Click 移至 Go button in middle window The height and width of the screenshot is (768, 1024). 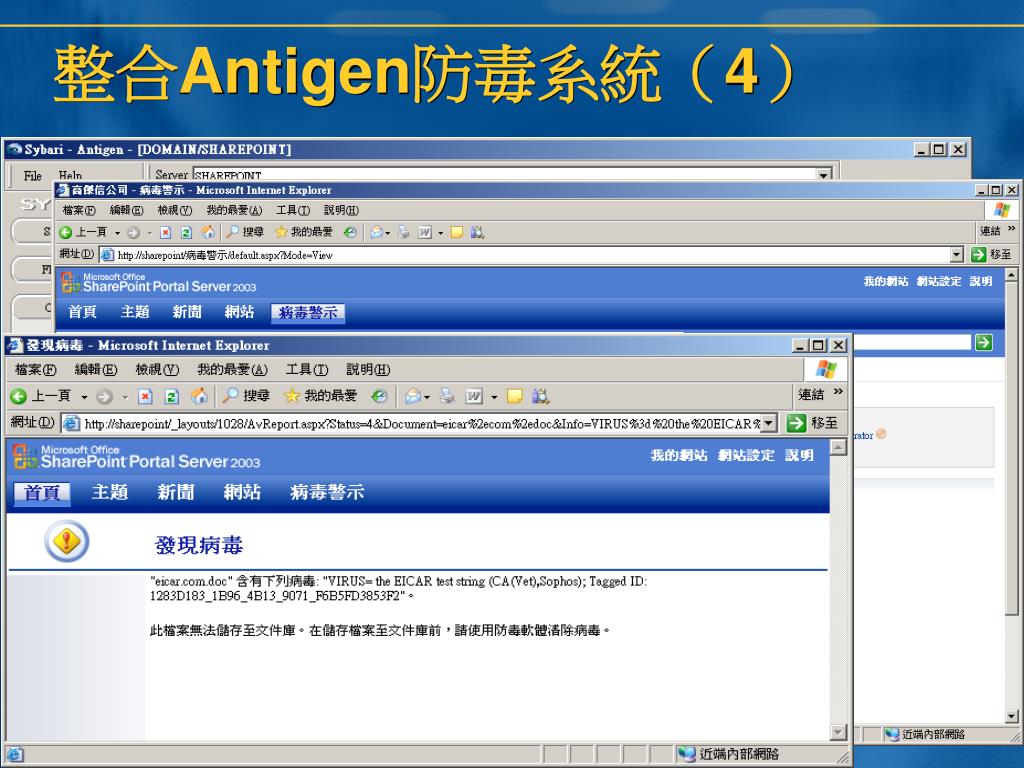click(991, 255)
